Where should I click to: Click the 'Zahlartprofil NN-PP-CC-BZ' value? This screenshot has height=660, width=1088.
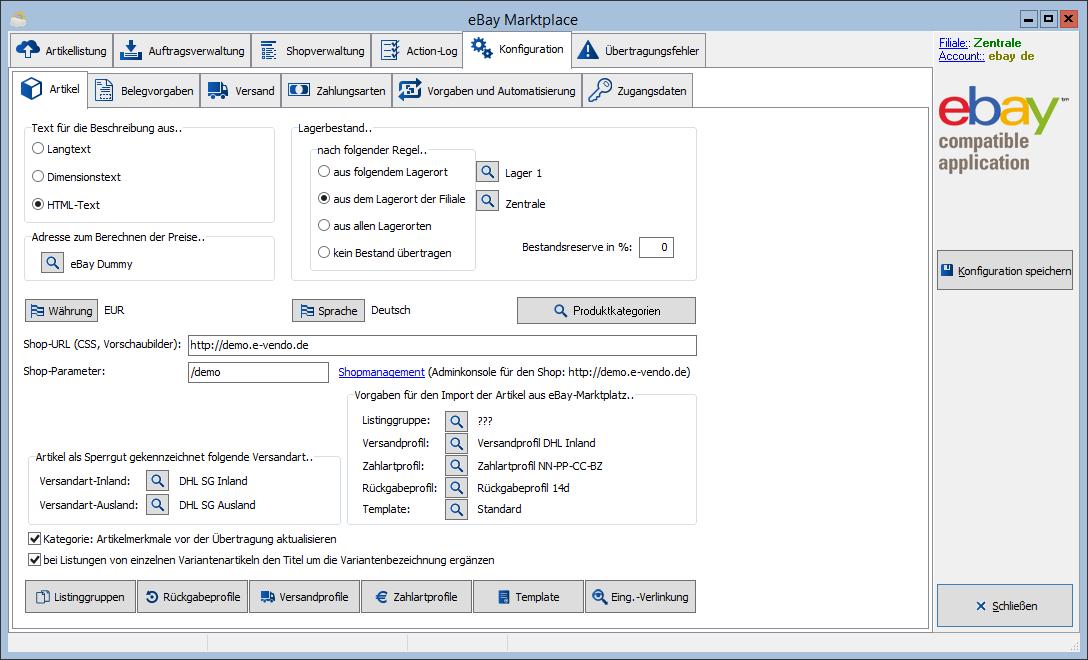click(540, 466)
